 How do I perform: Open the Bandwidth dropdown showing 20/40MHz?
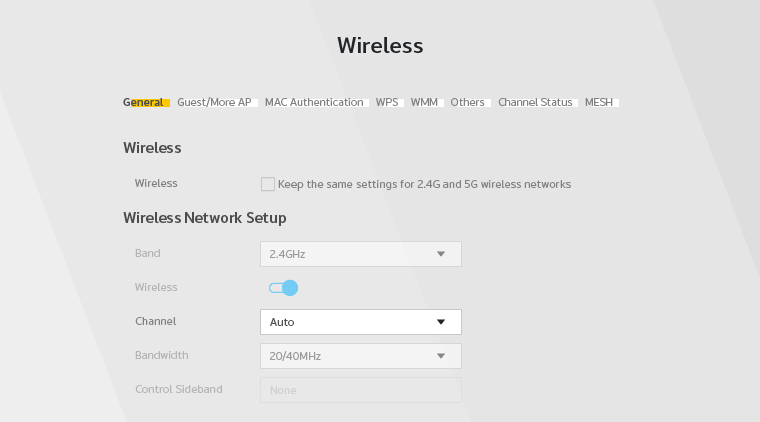(360, 356)
